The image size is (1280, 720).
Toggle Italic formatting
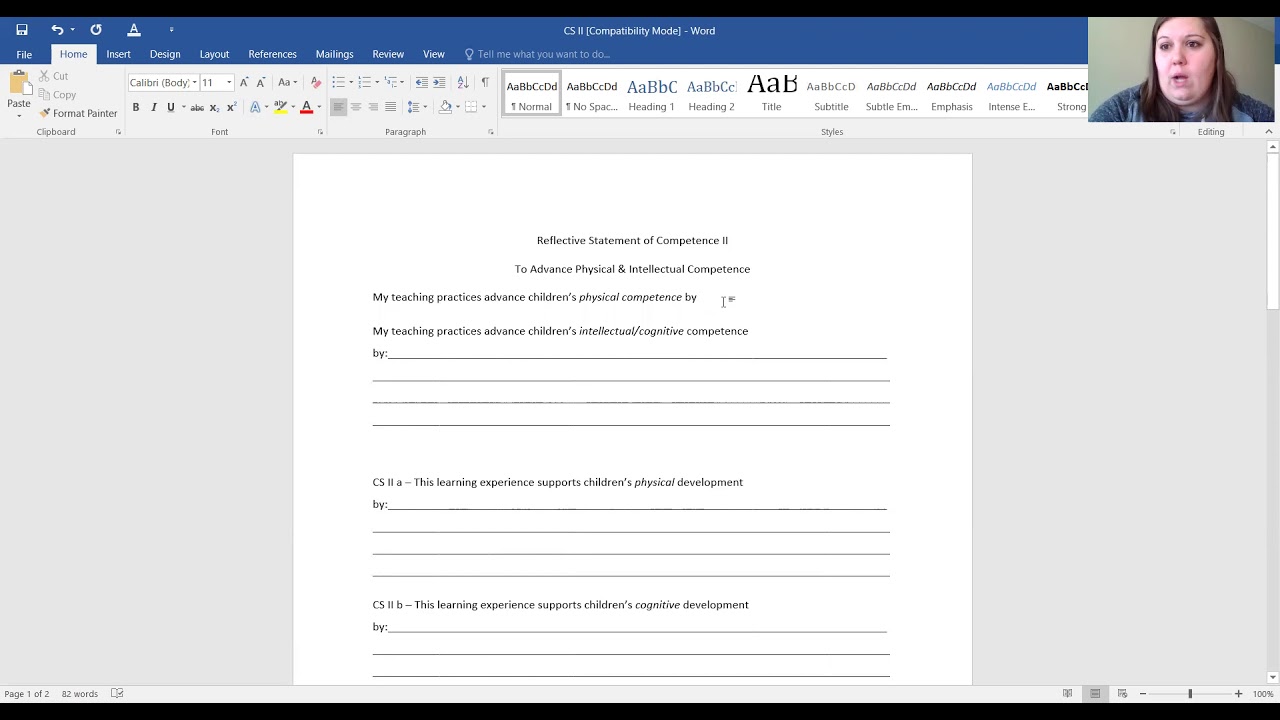pyautogui.click(x=153, y=107)
